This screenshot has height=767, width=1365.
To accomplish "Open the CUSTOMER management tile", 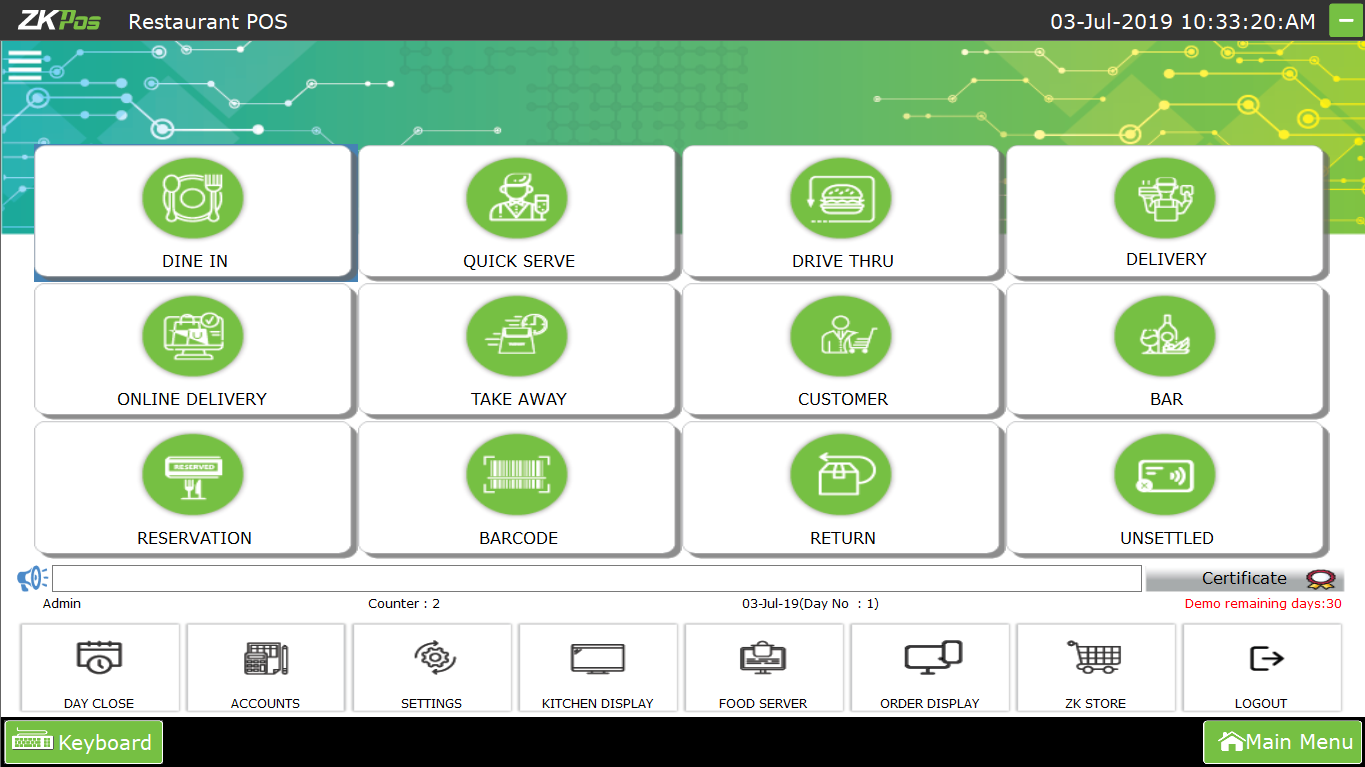I will tap(842, 350).
